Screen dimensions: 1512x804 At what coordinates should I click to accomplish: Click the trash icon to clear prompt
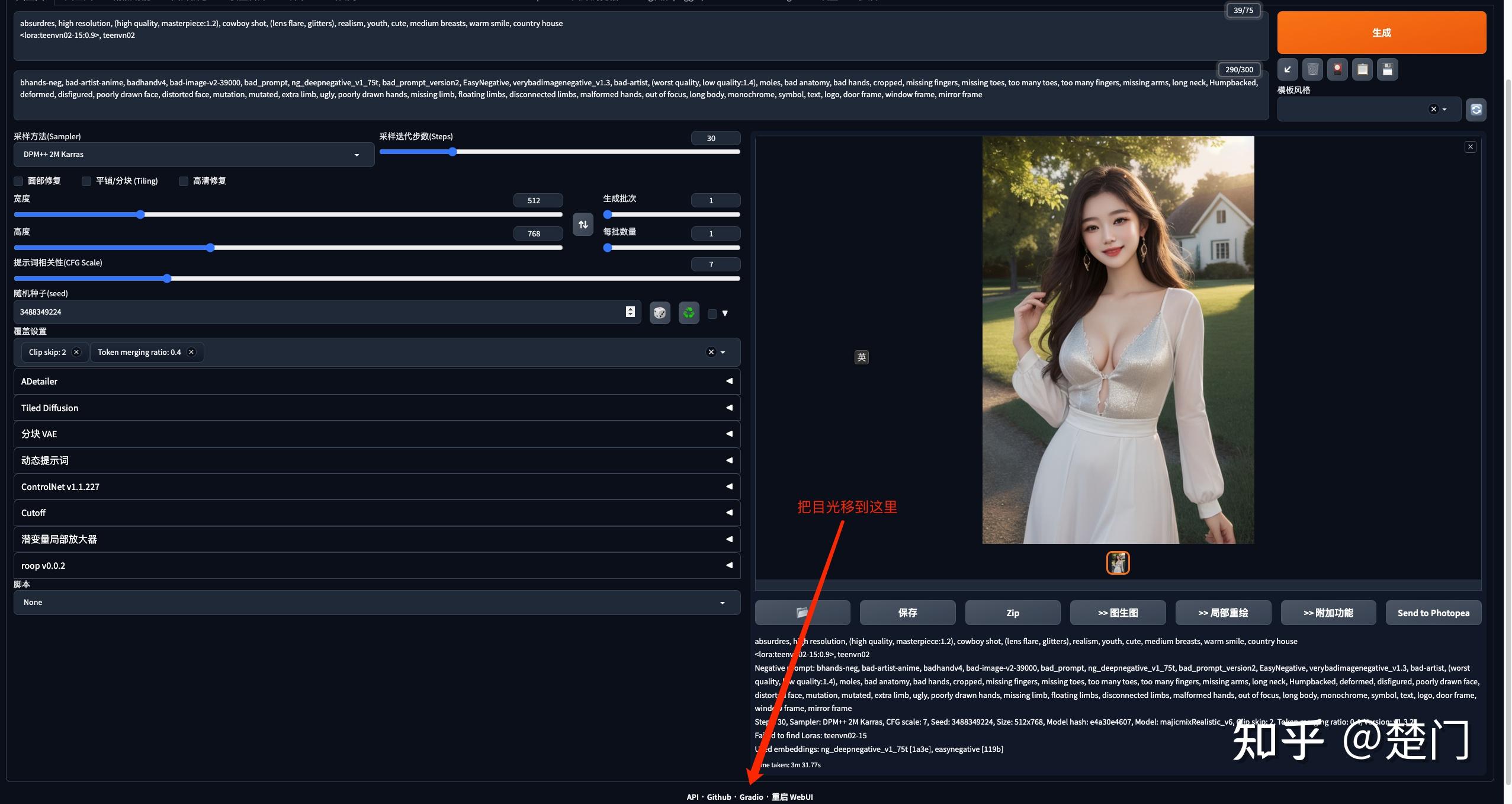tap(1312, 69)
